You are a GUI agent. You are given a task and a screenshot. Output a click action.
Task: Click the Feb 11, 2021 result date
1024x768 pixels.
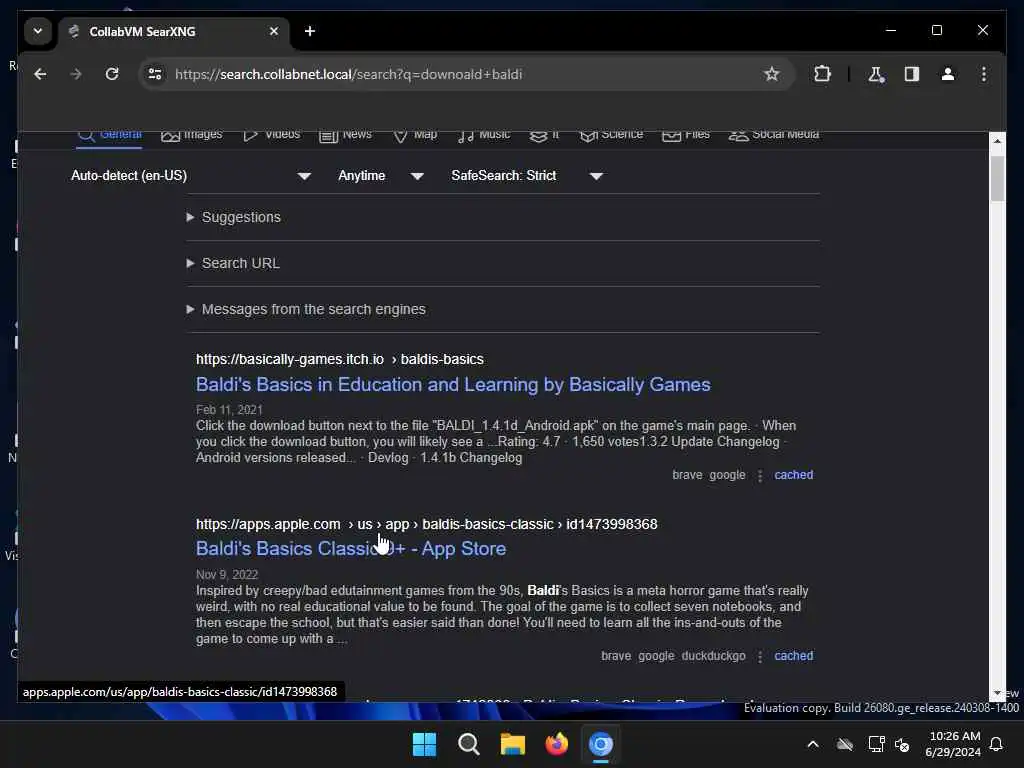229,410
